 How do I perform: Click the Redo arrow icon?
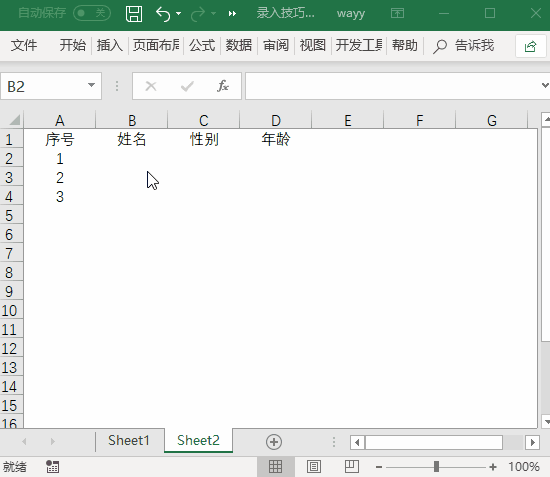198,14
